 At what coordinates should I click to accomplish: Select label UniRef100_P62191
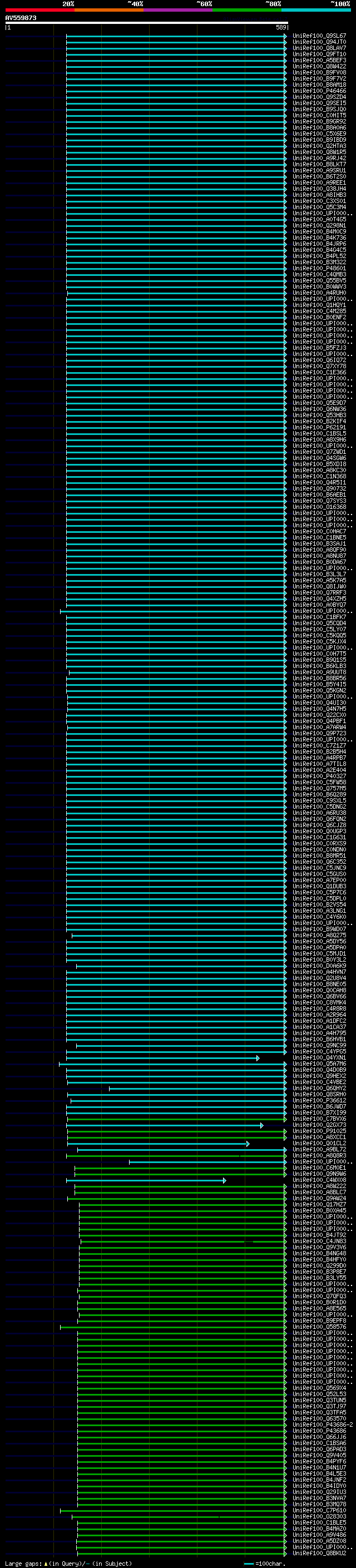(x=319, y=427)
